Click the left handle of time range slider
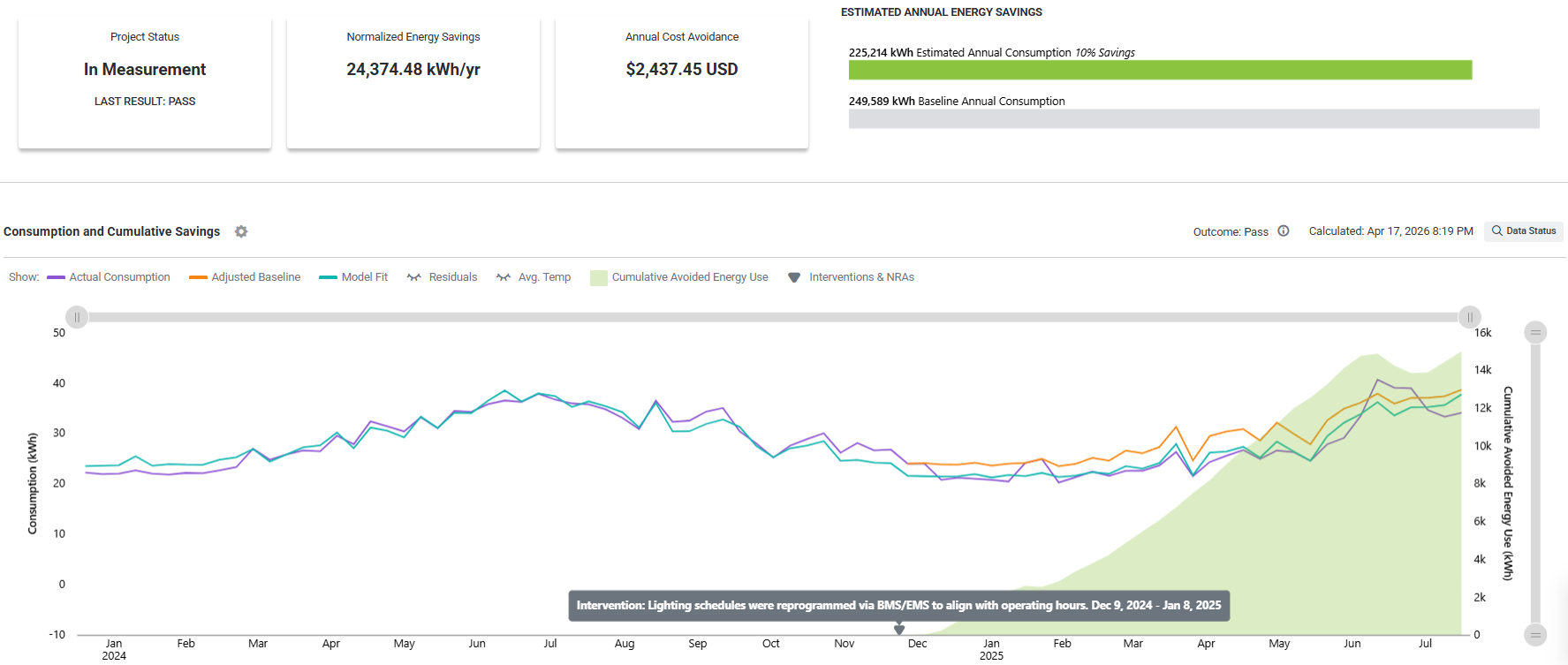The height and width of the screenshot is (665, 1568). click(x=77, y=317)
